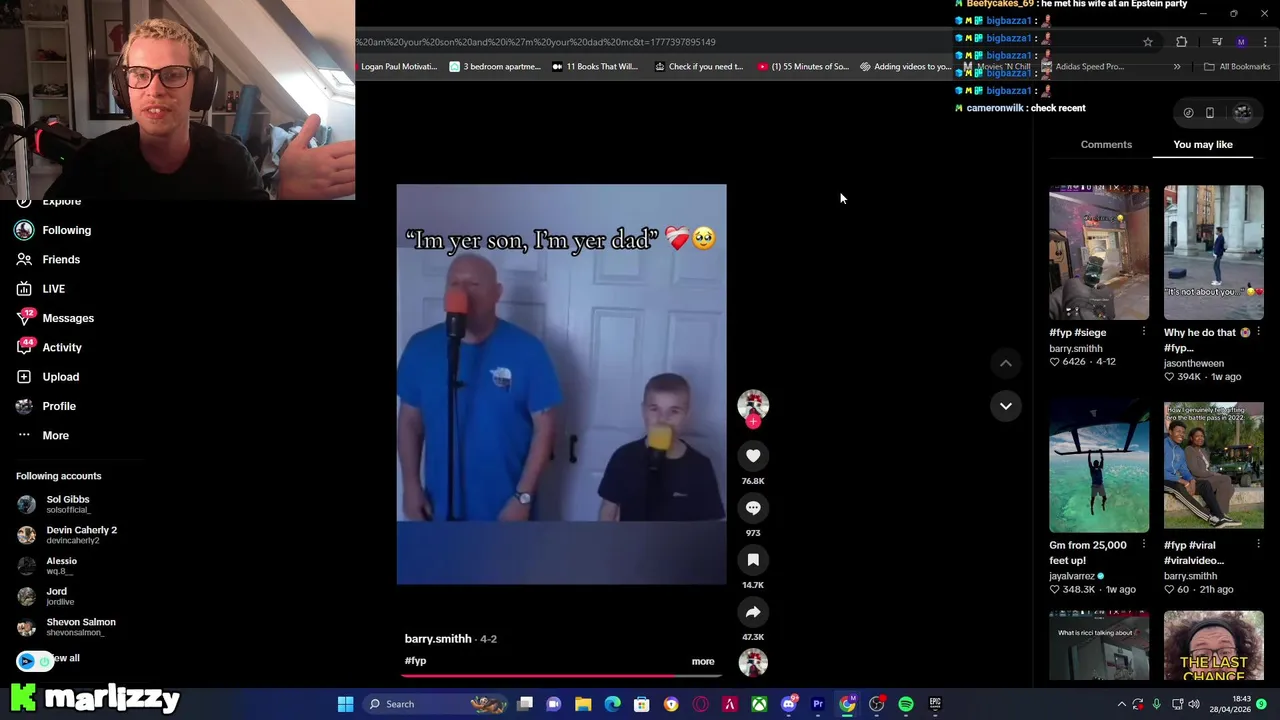Open Alessio following account
The width and height of the screenshot is (1280, 720).
pyautogui.click(x=47, y=565)
